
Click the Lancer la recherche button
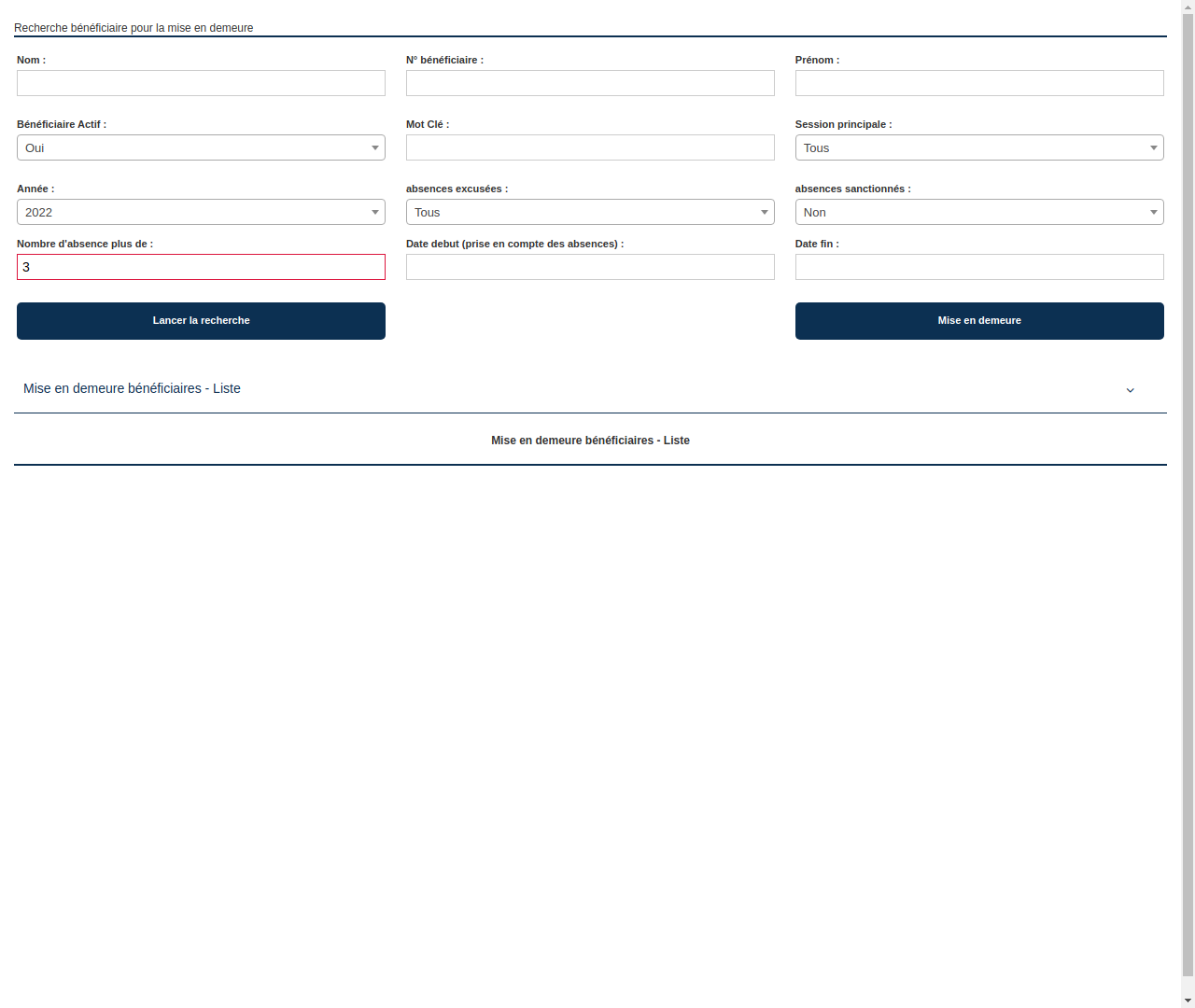click(x=201, y=320)
